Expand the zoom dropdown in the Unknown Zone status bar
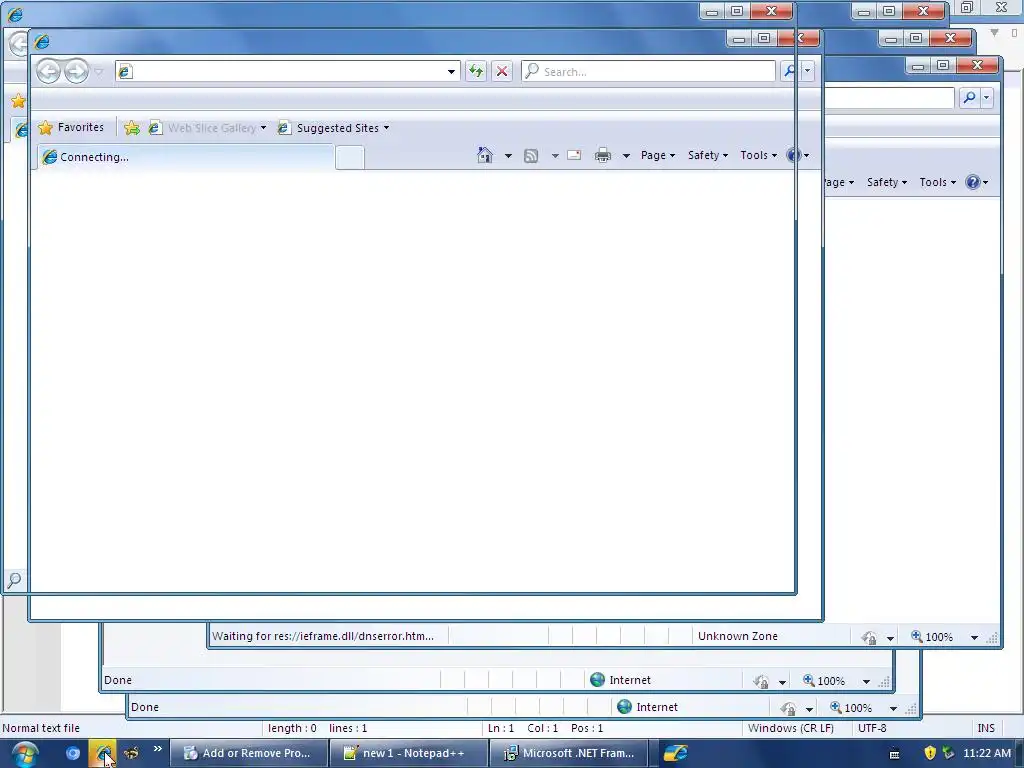The height and width of the screenshot is (768, 1024). 974,637
